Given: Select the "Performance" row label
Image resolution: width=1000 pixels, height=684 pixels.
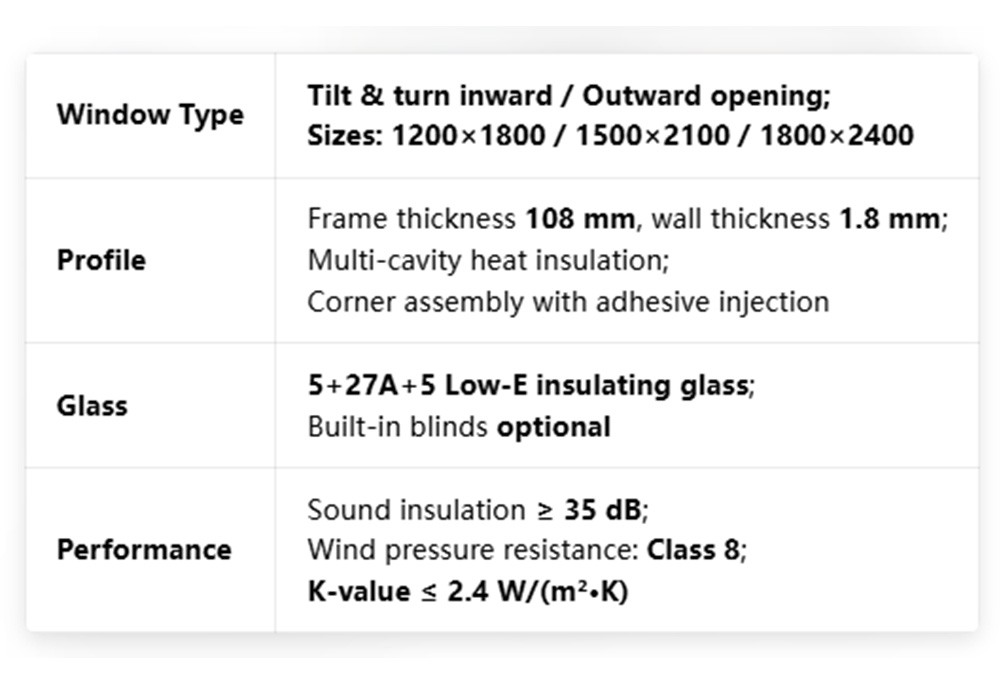Looking at the screenshot, I should coord(143,550).
